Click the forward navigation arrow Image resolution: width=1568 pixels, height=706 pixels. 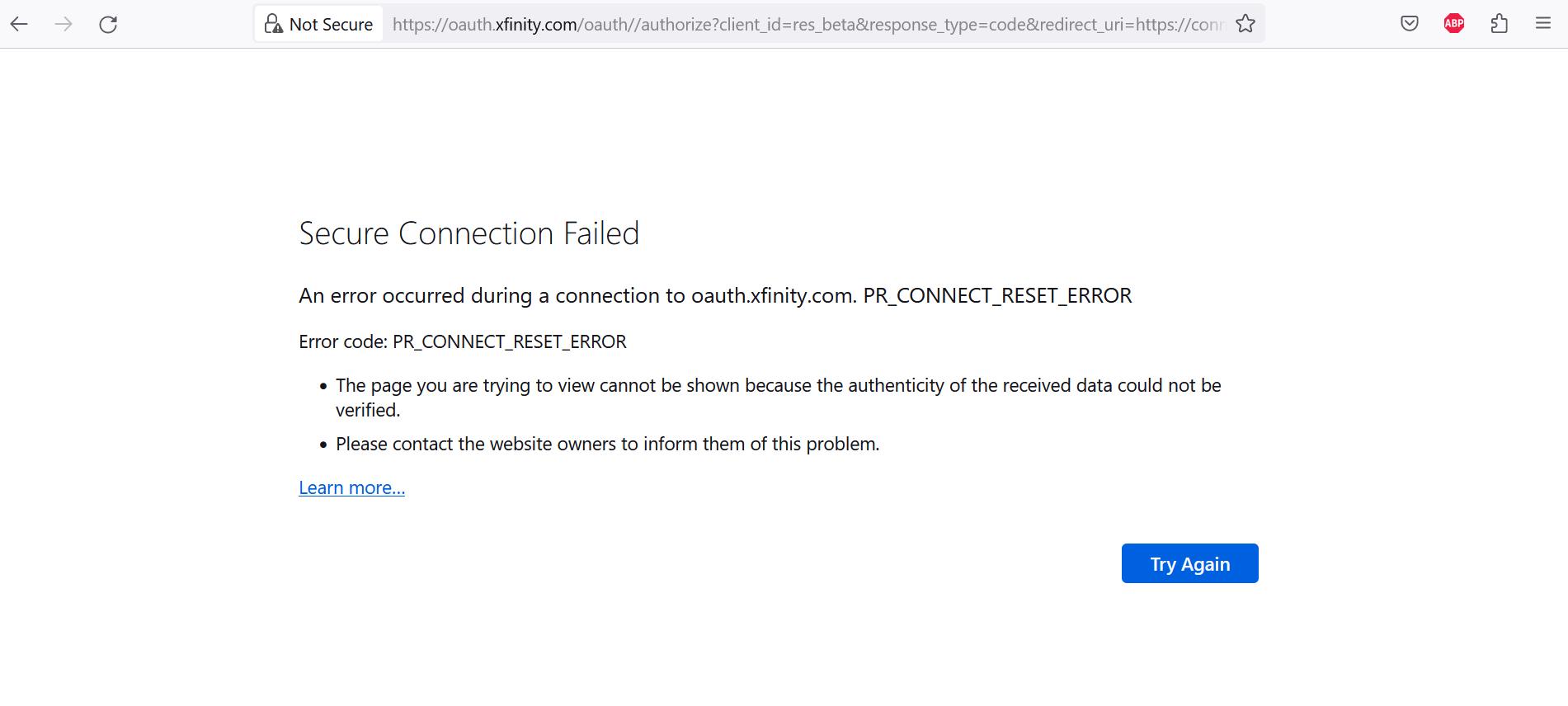[64, 24]
